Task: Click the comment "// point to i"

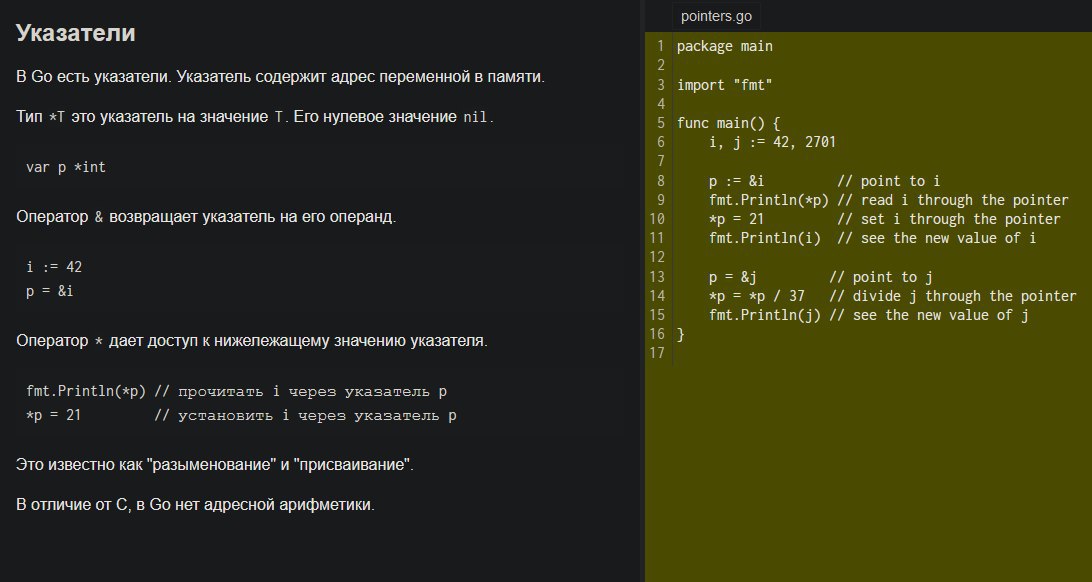Action: click(x=889, y=181)
